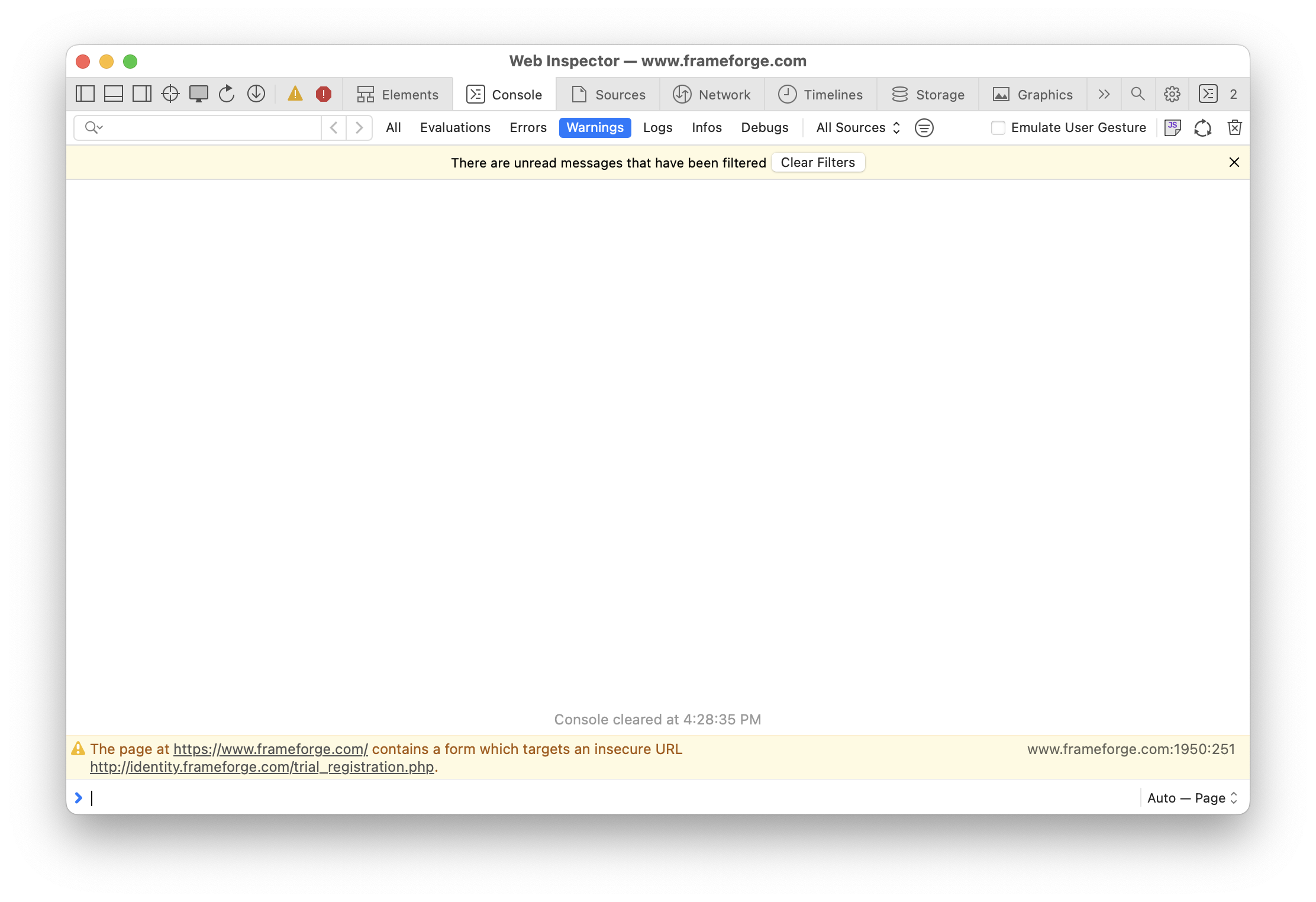The width and height of the screenshot is (1316, 902).
Task: Click the yellow warnings indicator icon
Action: pyautogui.click(x=295, y=94)
